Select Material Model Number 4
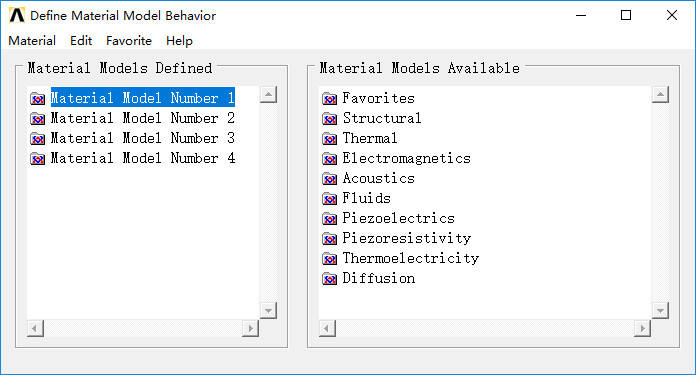Screen dimensions: 696x375 [x=142, y=158]
